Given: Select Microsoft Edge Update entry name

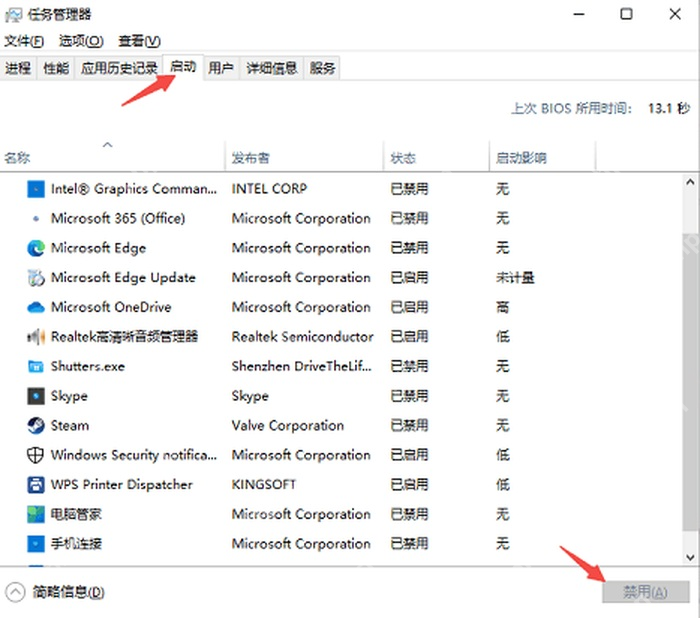Looking at the screenshot, I should [x=123, y=278].
